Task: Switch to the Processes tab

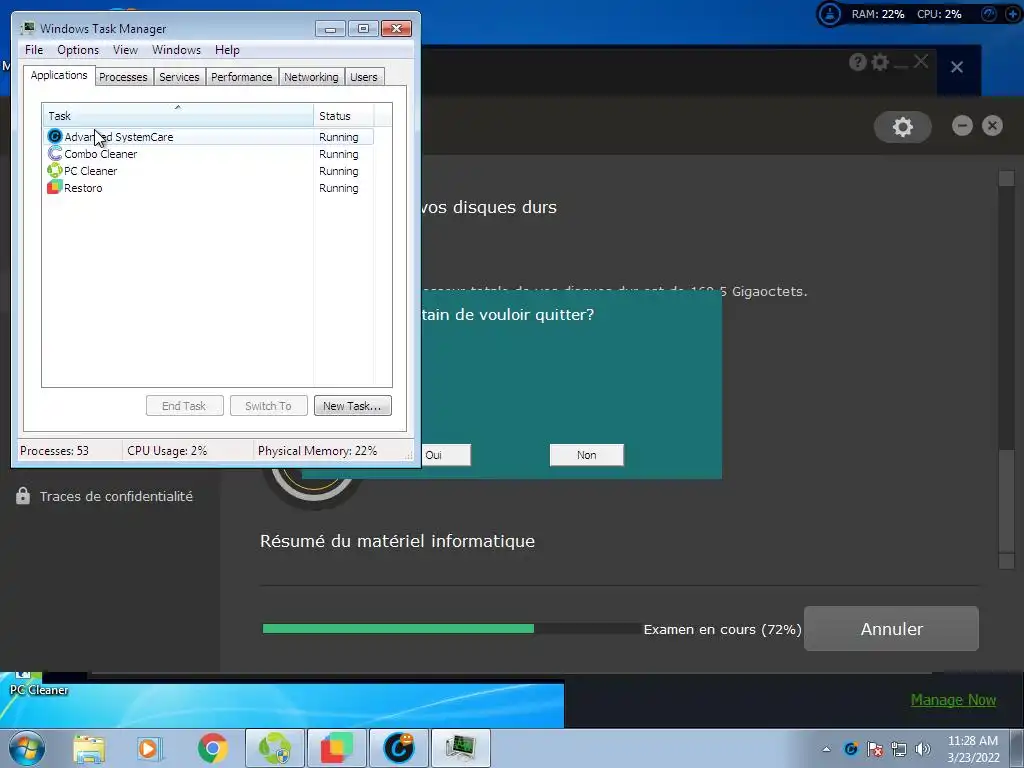Action: coord(123,77)
